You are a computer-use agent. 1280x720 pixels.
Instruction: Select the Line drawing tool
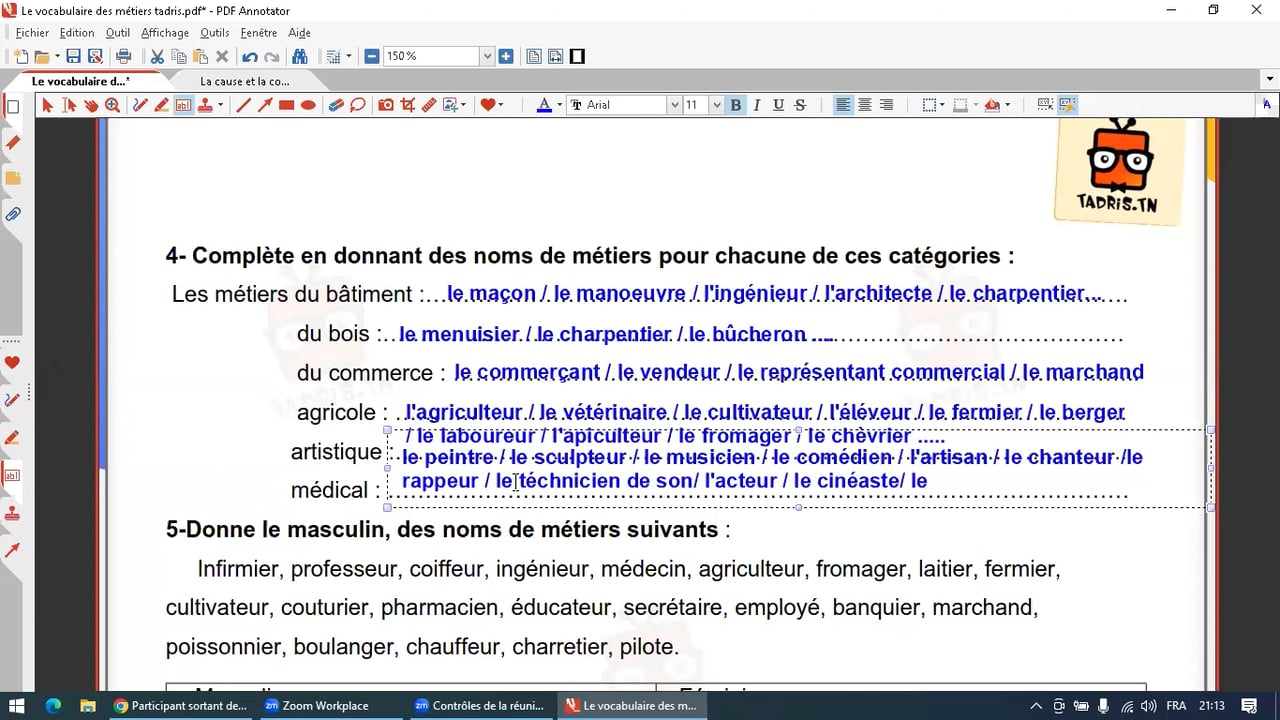(x=243, y=105)
